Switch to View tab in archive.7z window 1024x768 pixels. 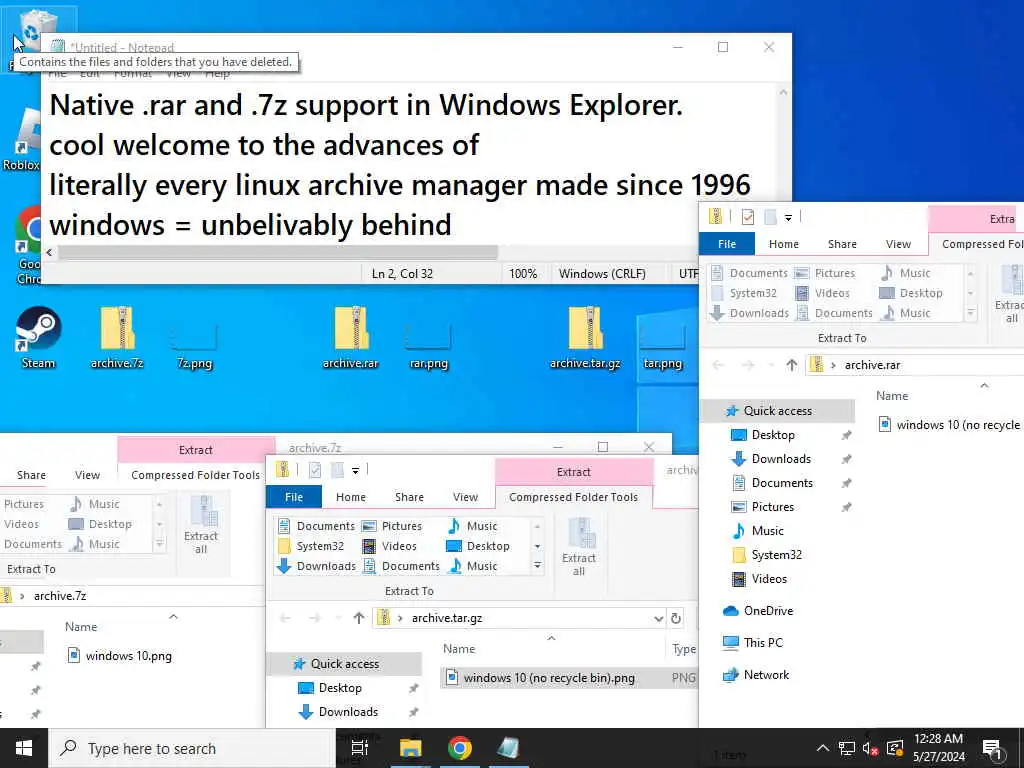(88, 475)
